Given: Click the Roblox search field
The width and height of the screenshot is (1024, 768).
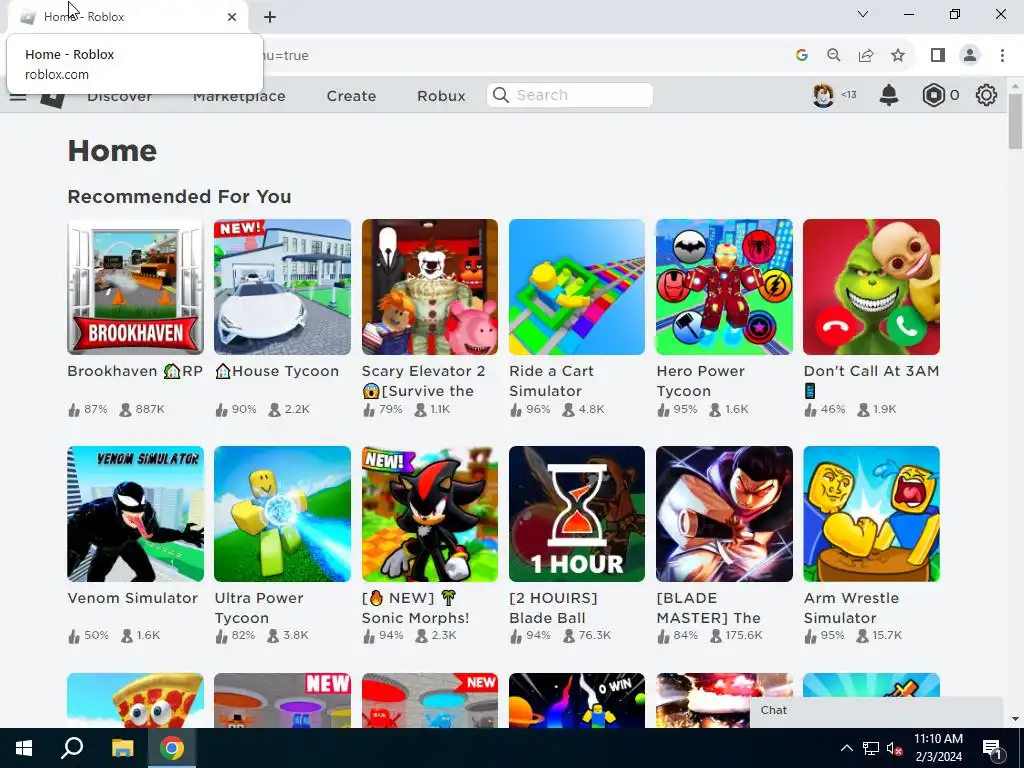Looking at the screenshot, I should [x=569, y=95].
